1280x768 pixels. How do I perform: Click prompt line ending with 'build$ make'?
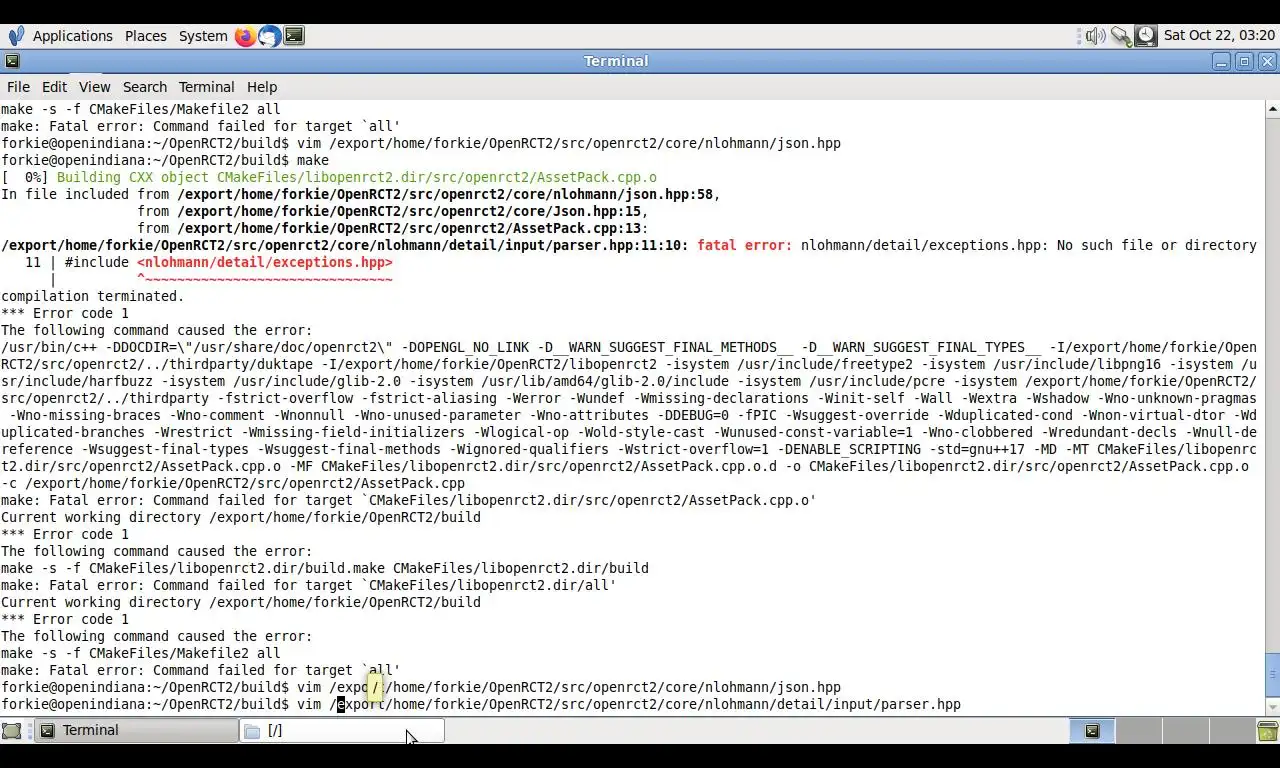165,160
